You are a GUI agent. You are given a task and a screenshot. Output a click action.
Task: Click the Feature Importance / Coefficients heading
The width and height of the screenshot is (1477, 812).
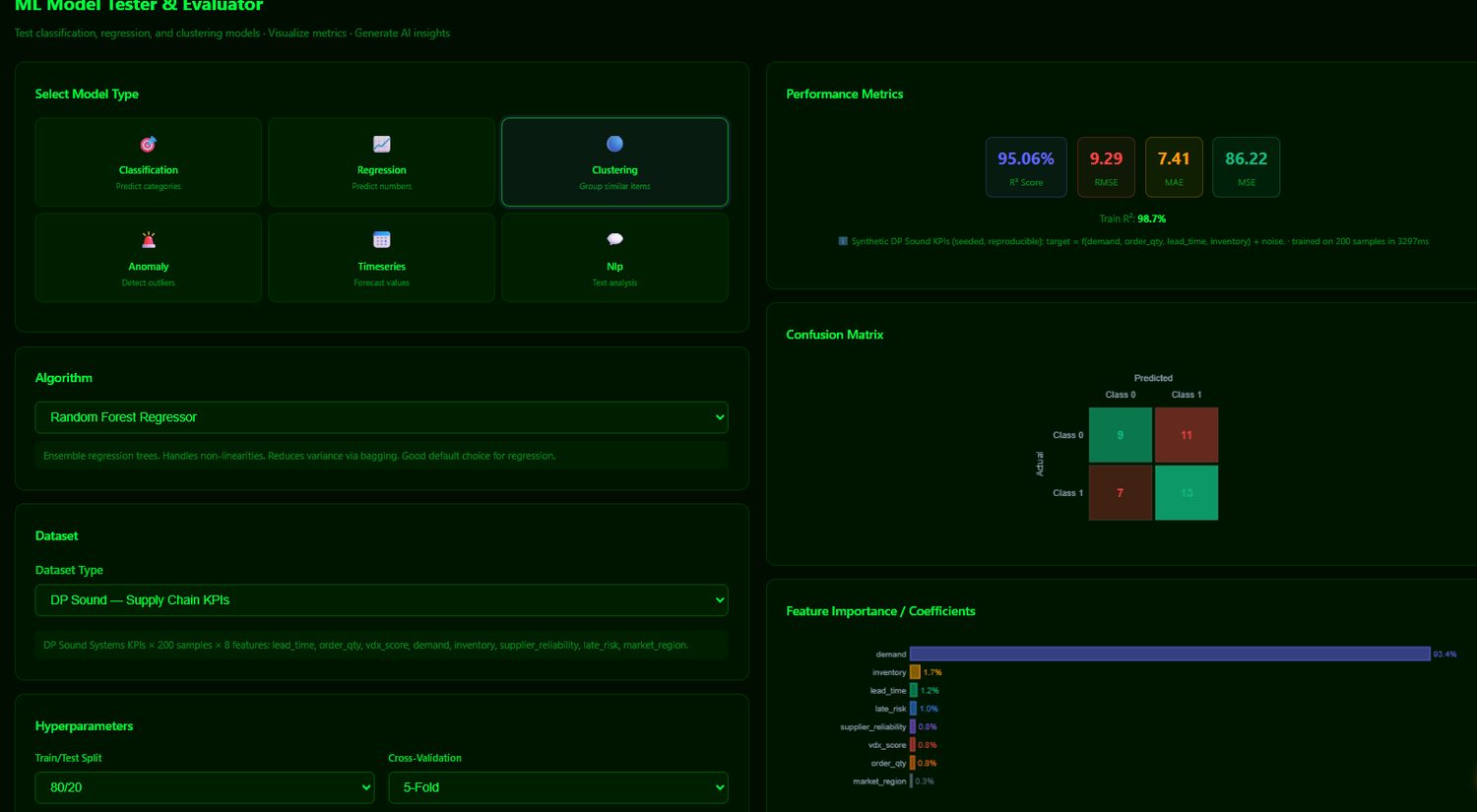(880, 611)
